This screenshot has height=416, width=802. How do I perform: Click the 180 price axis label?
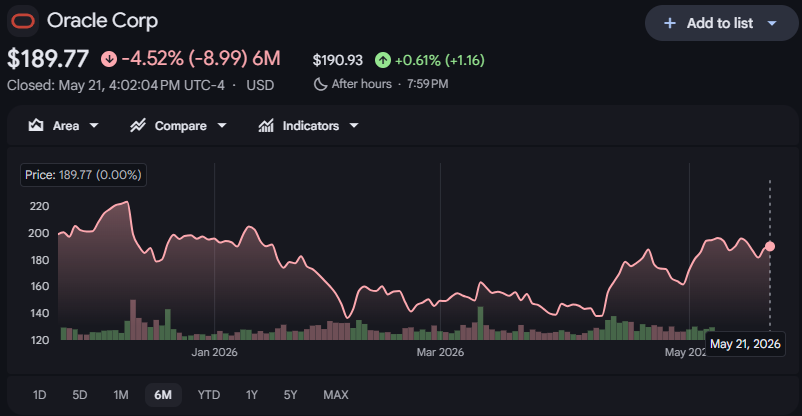[39, 260]
